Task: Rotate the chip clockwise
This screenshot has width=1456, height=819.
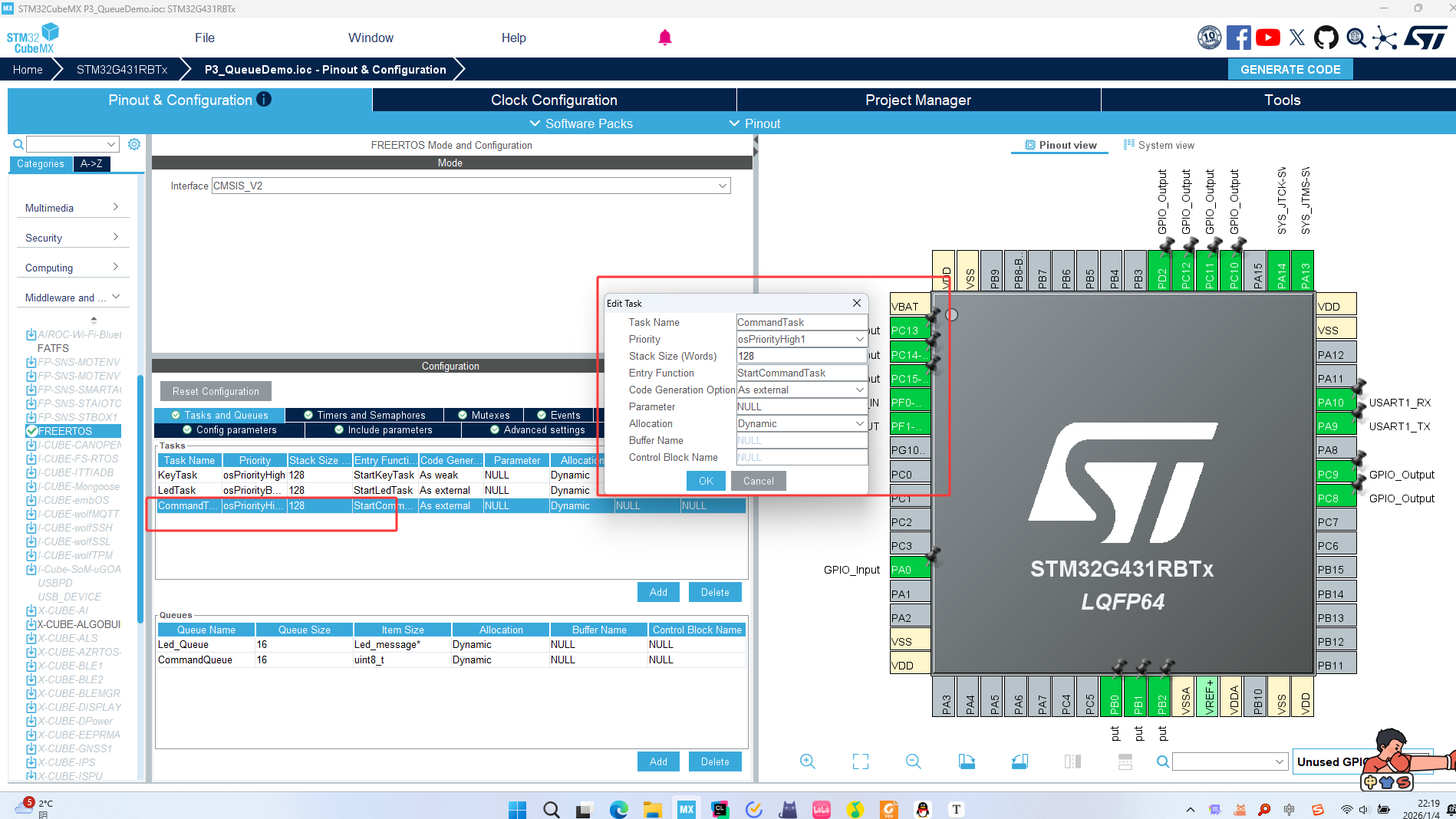Action: coord(967,761)
